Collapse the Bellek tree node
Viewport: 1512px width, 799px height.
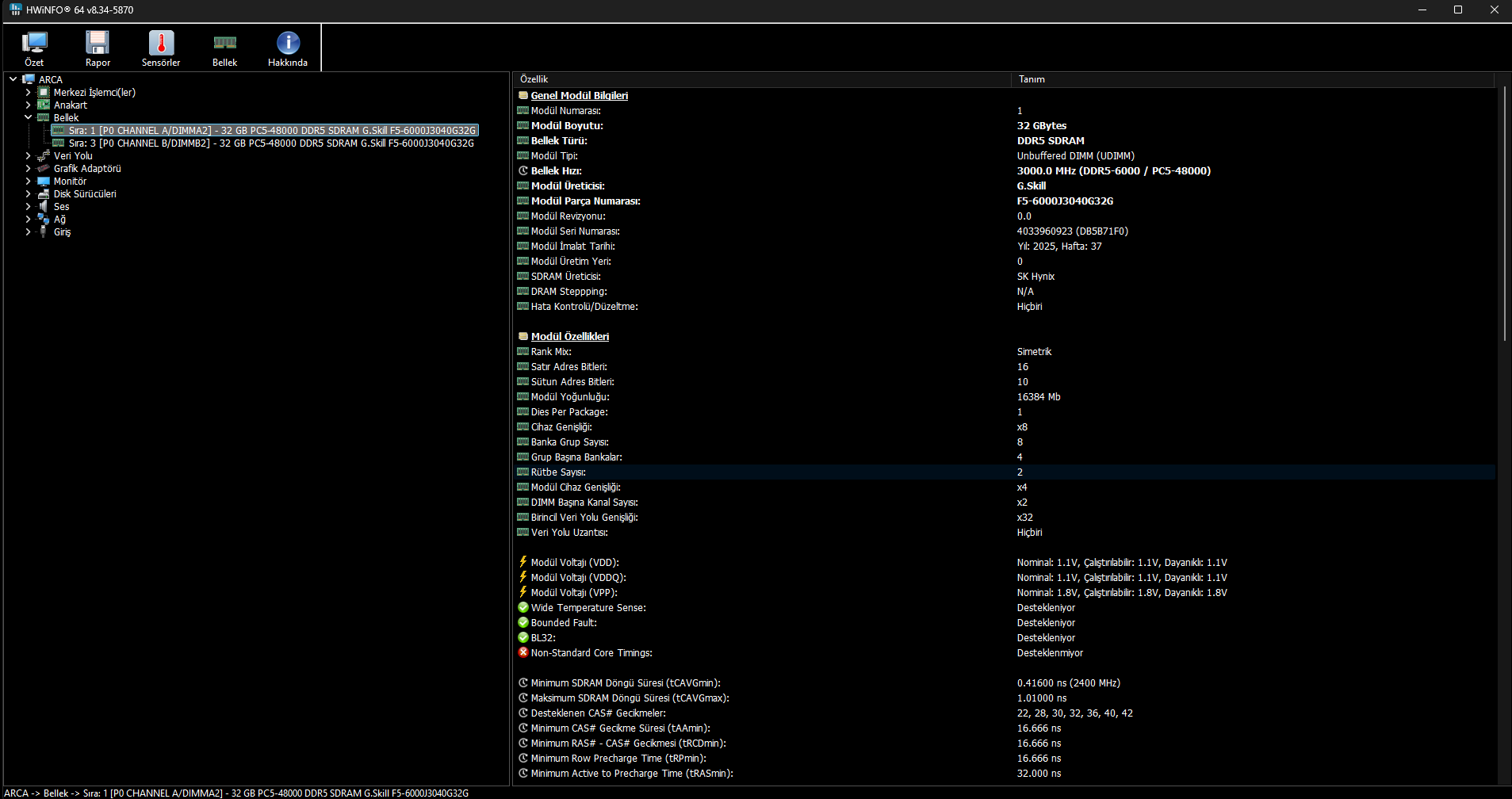click(29, 117)
